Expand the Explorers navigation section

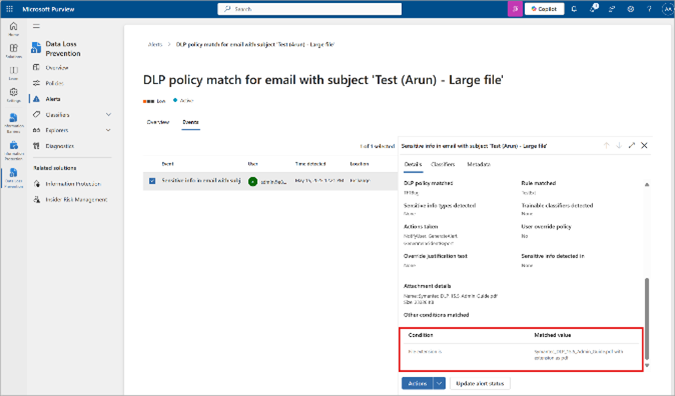(x=108, y=130)
